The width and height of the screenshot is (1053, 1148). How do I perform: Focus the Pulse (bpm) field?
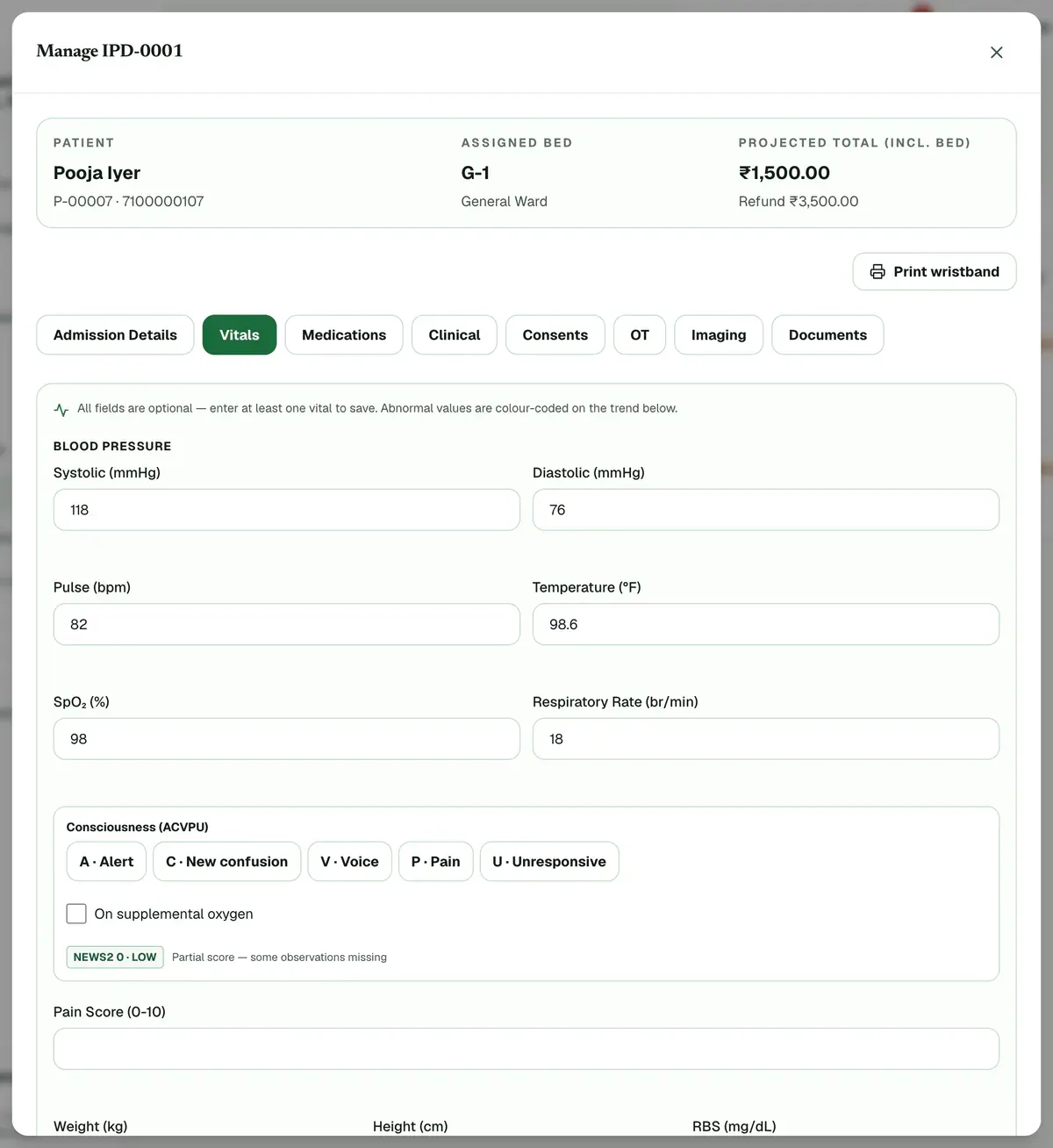(x=287, y=624)
